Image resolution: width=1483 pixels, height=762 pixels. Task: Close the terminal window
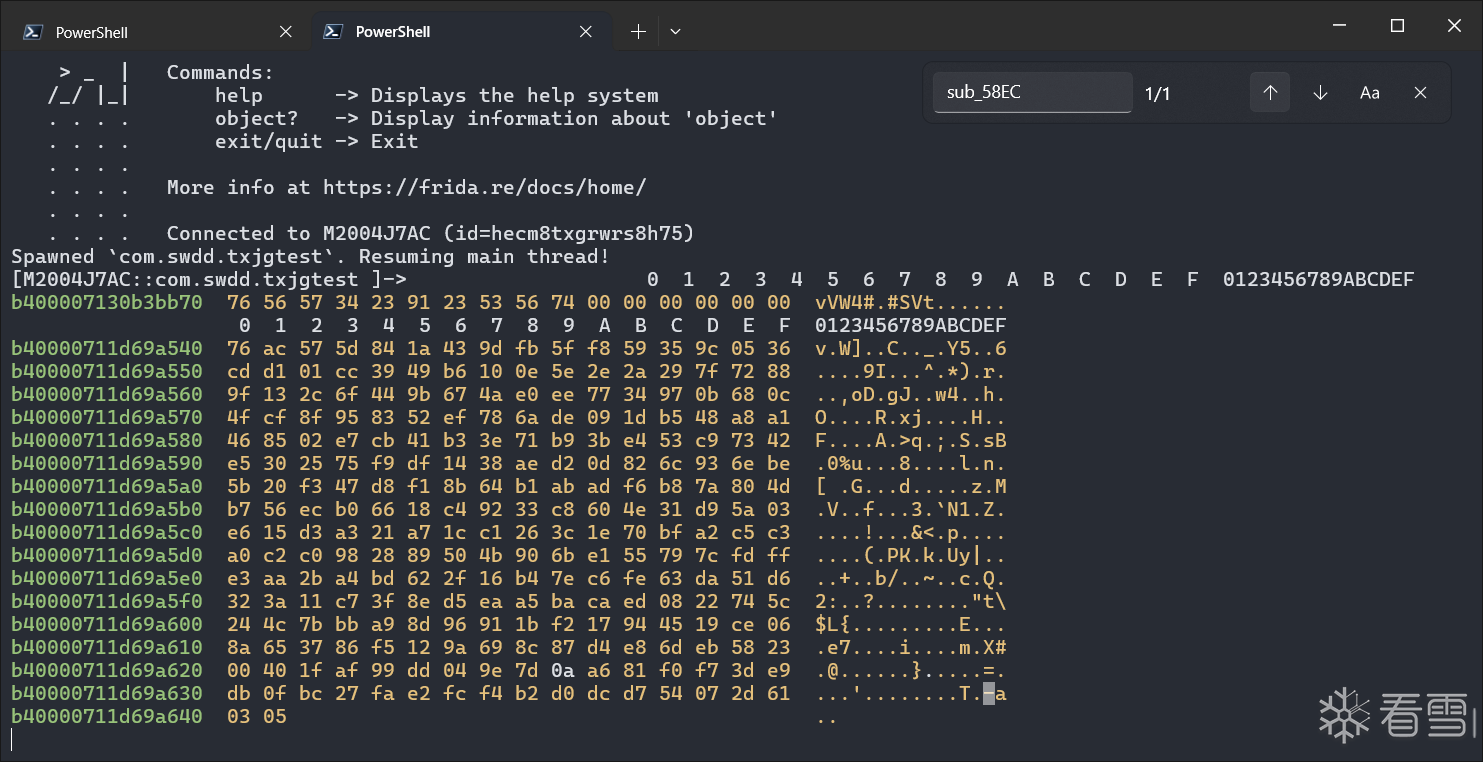pos(1454,27)
